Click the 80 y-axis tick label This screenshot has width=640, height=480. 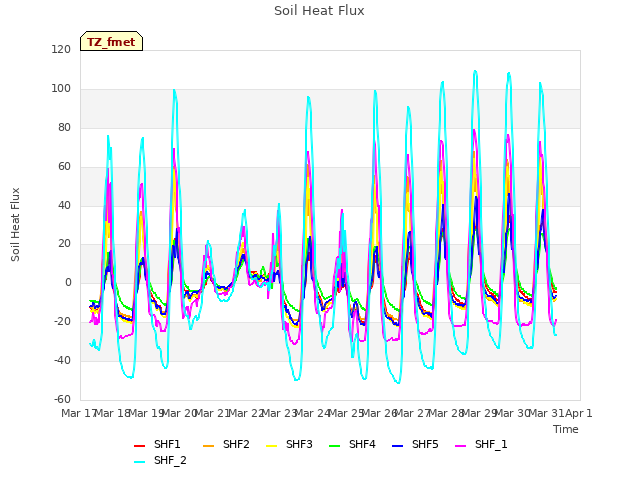[x=64, y=128]
